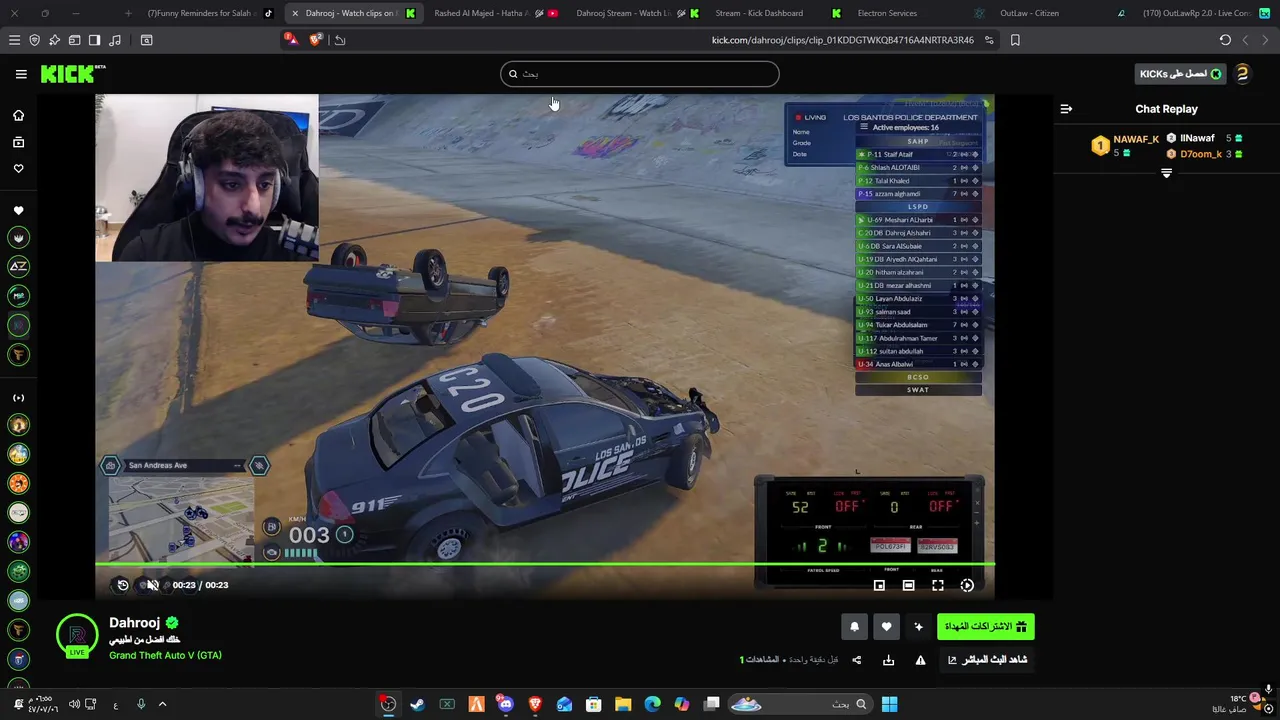1280x720 pixels.
Task: Open the user profile avatar in the Kick header
Action: coord(1242,74)
